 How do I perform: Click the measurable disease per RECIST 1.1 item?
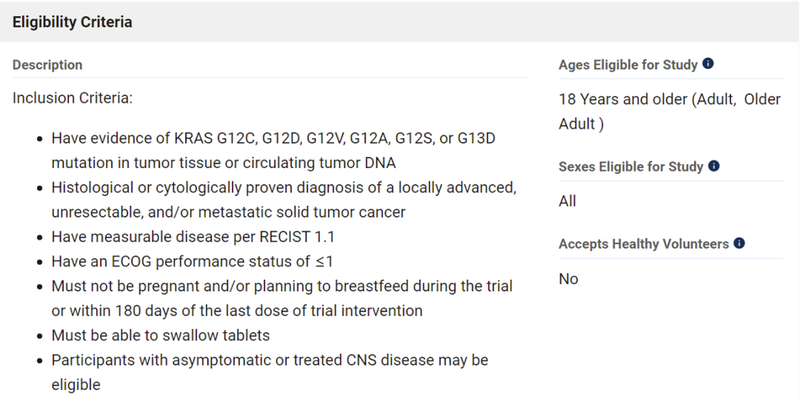tap(185, 237)
